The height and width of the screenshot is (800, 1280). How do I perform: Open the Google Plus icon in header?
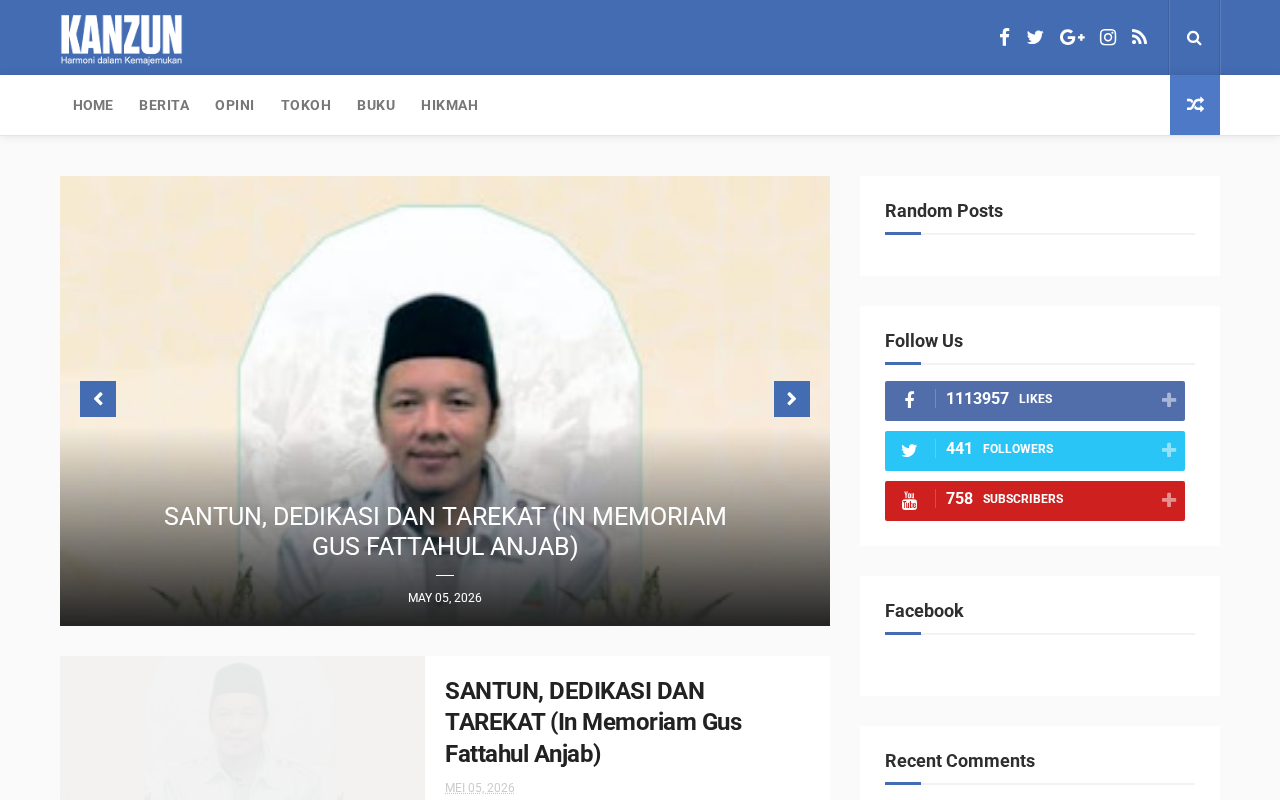tap(1072, 37)
